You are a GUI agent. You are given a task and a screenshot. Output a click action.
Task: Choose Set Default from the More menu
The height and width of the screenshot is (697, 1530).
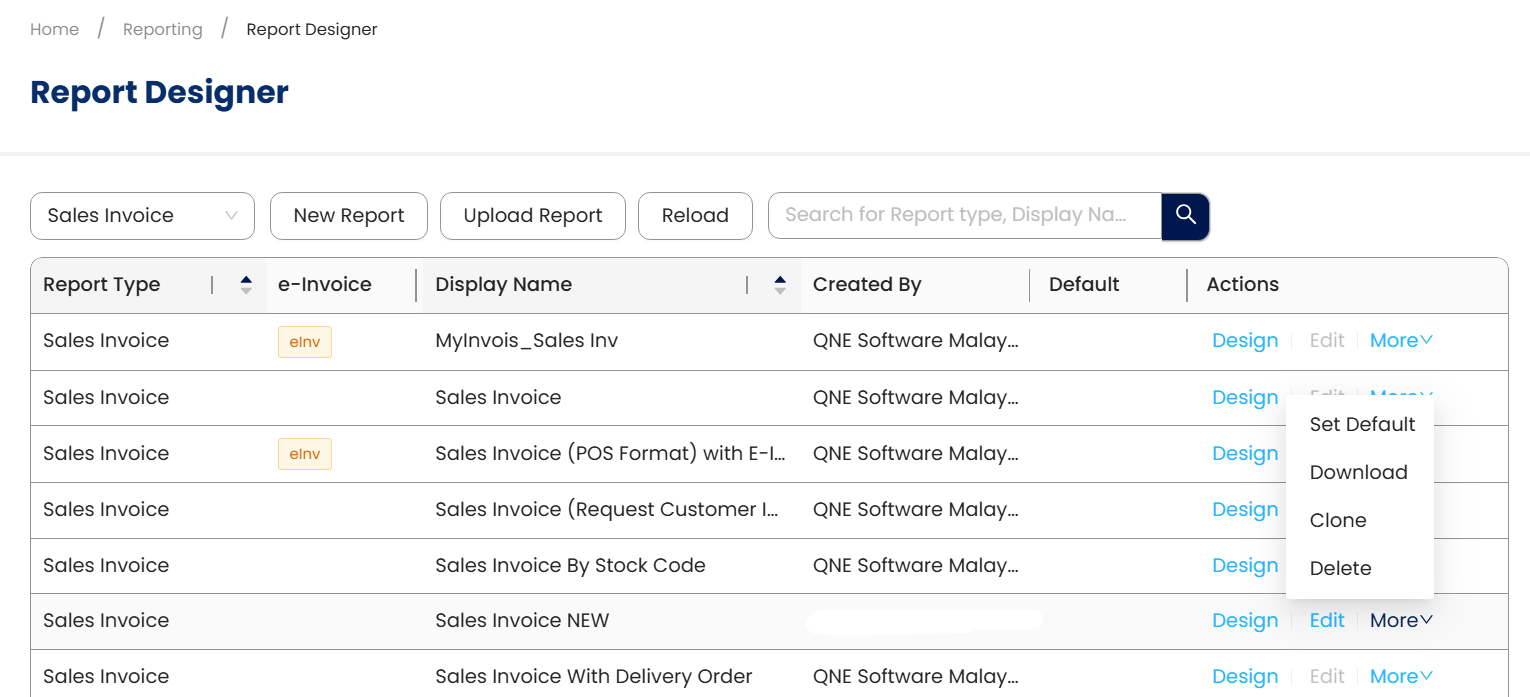[1362, 424]
